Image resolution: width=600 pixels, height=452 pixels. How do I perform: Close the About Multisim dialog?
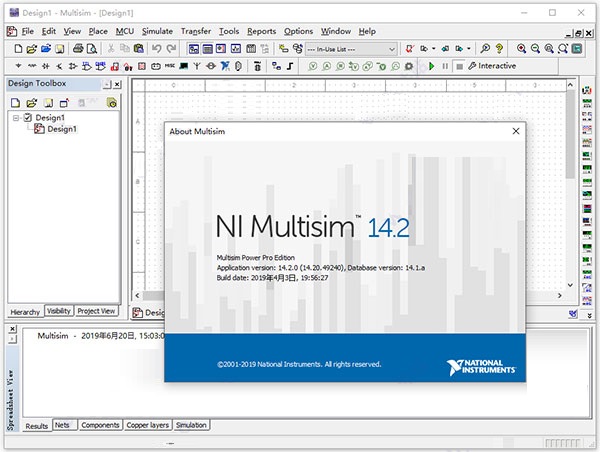(x=516, y=131)
